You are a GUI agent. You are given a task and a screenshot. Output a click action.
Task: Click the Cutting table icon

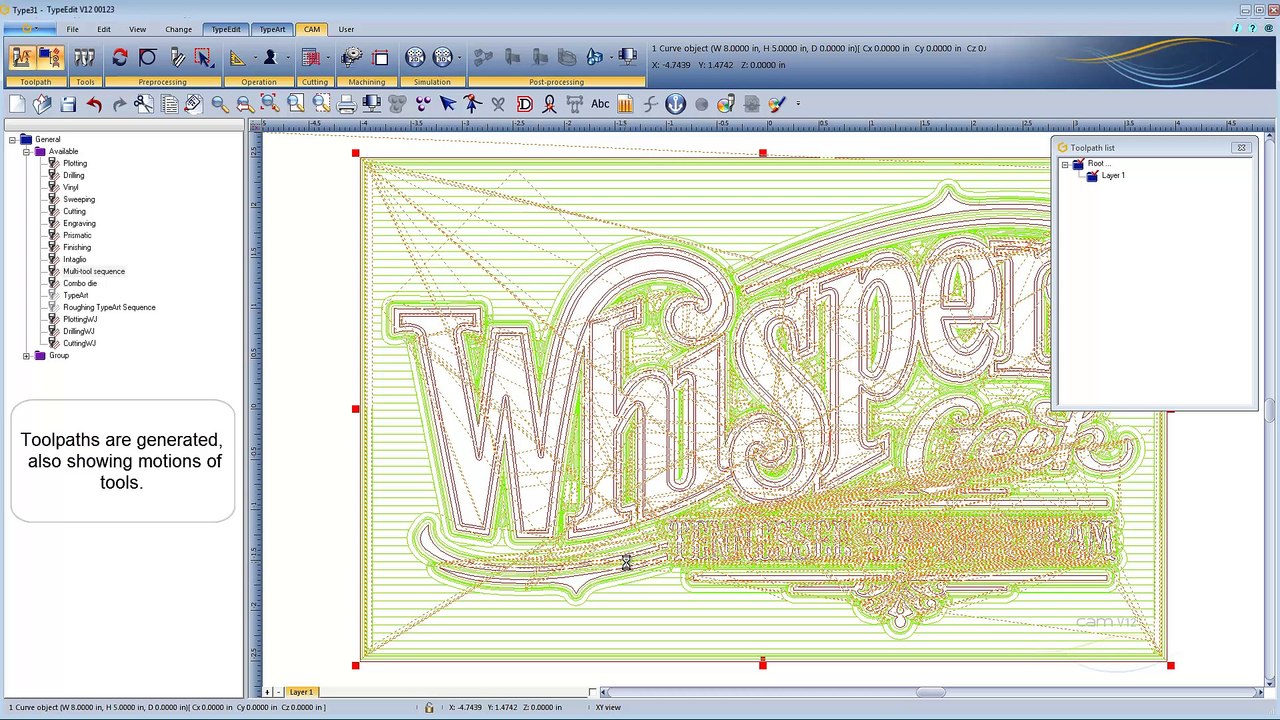tap(311, 58)
